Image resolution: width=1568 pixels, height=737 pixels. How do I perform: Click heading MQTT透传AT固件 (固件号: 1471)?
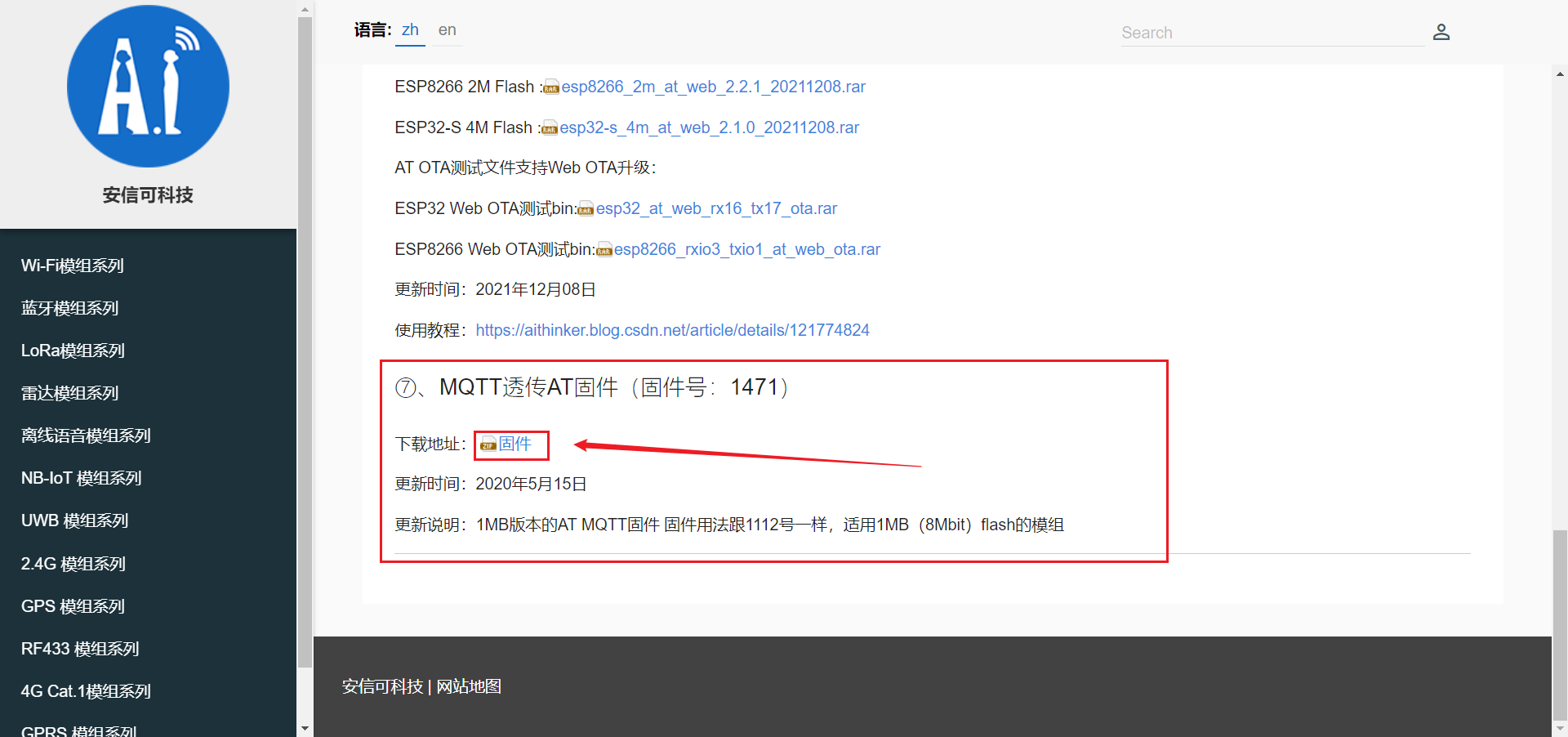point(592,386)
